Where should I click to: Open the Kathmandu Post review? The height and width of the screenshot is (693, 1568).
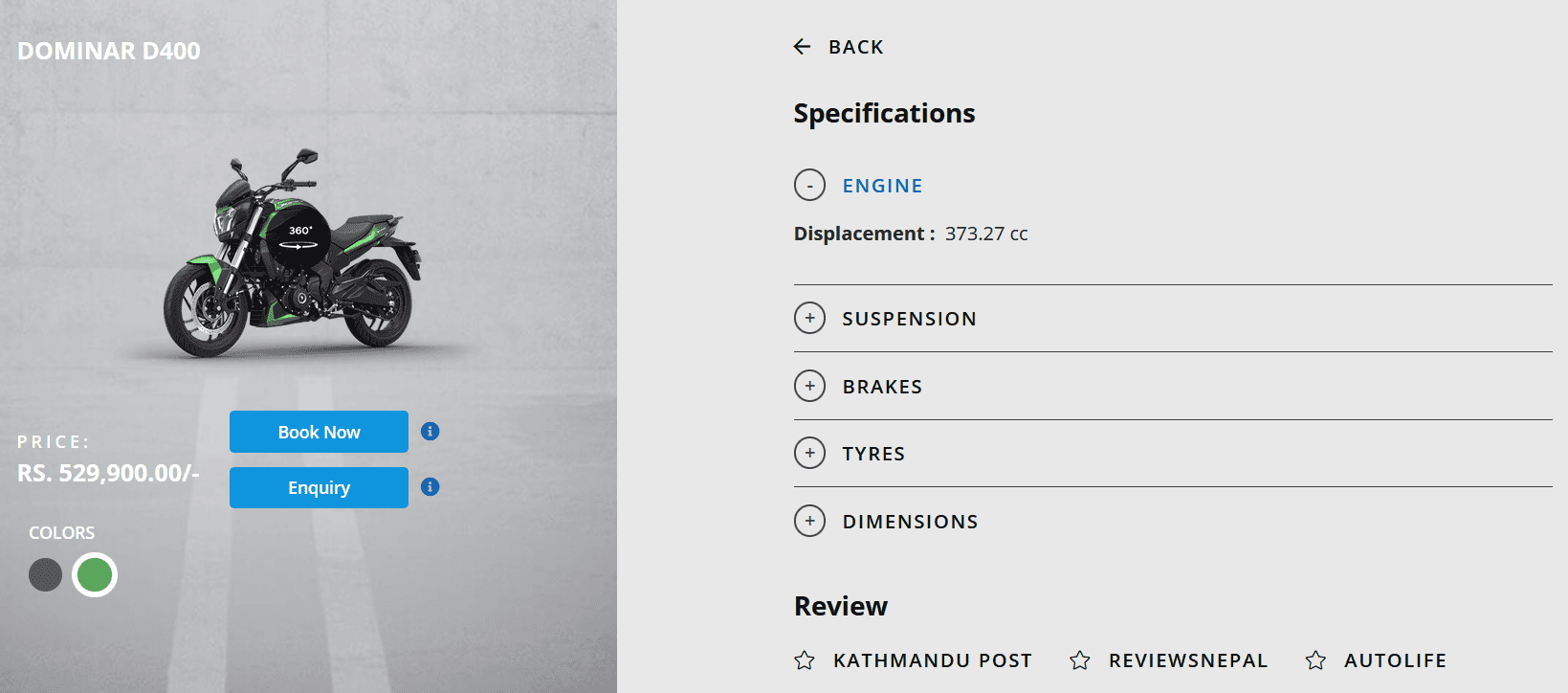[x=933, y=660]
